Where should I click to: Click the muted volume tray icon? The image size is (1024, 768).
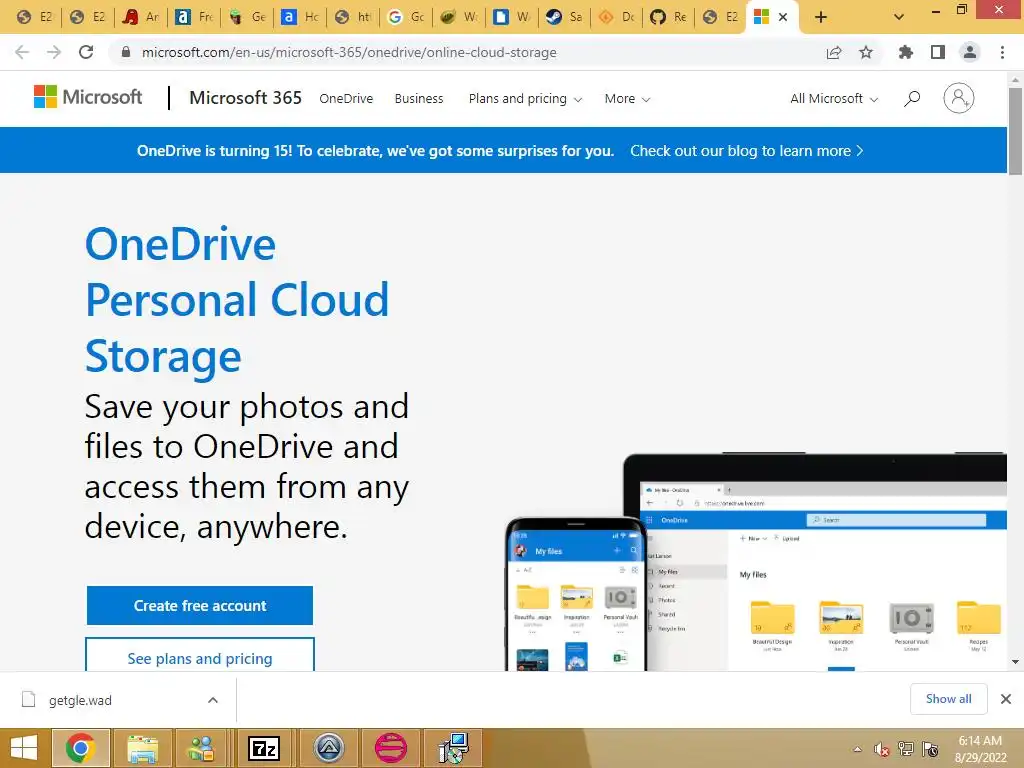click(882, 750)
